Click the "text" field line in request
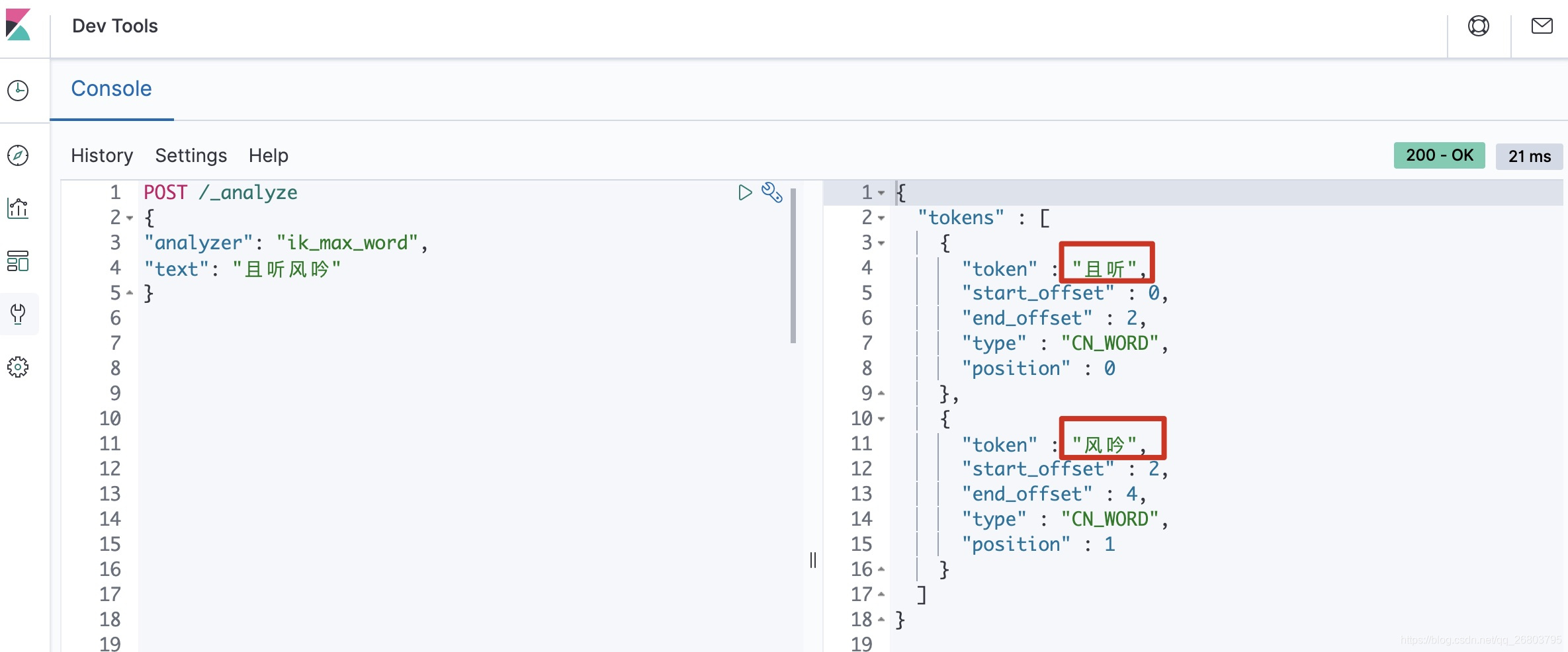 243,268
